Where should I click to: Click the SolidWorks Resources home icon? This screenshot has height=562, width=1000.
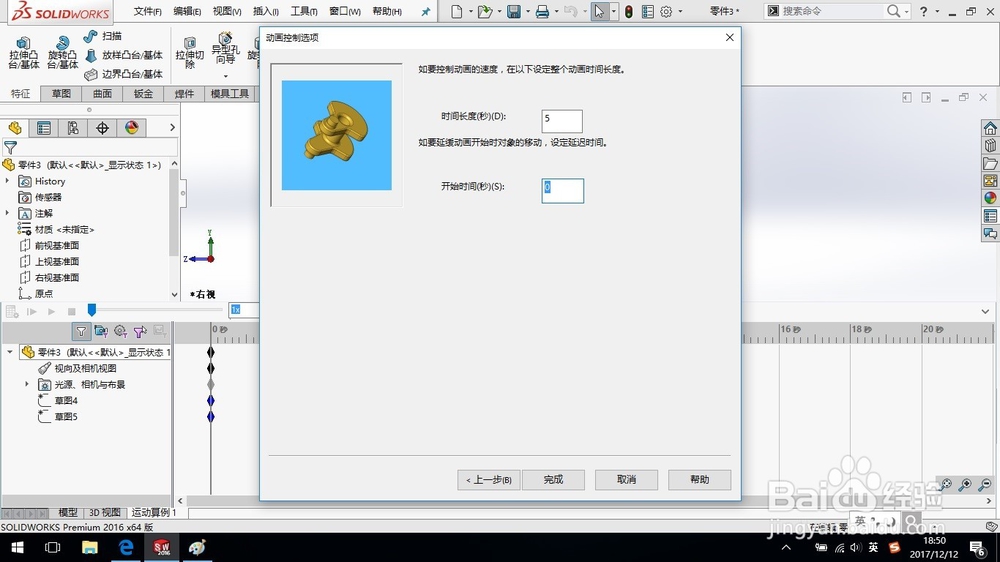[990, 128]
